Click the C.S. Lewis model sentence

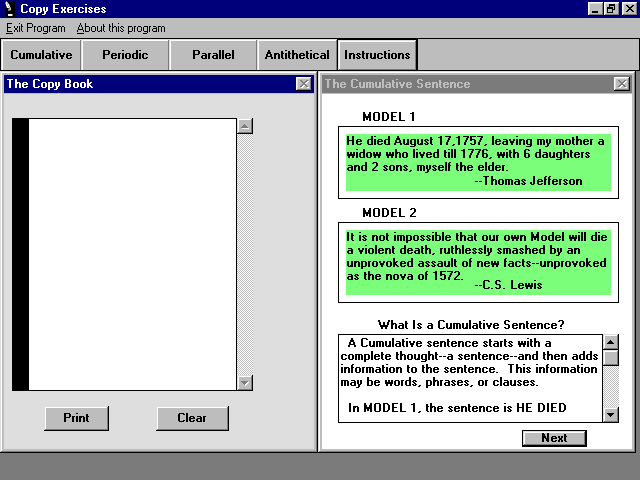pyautogui.click(x=477, y=262)
